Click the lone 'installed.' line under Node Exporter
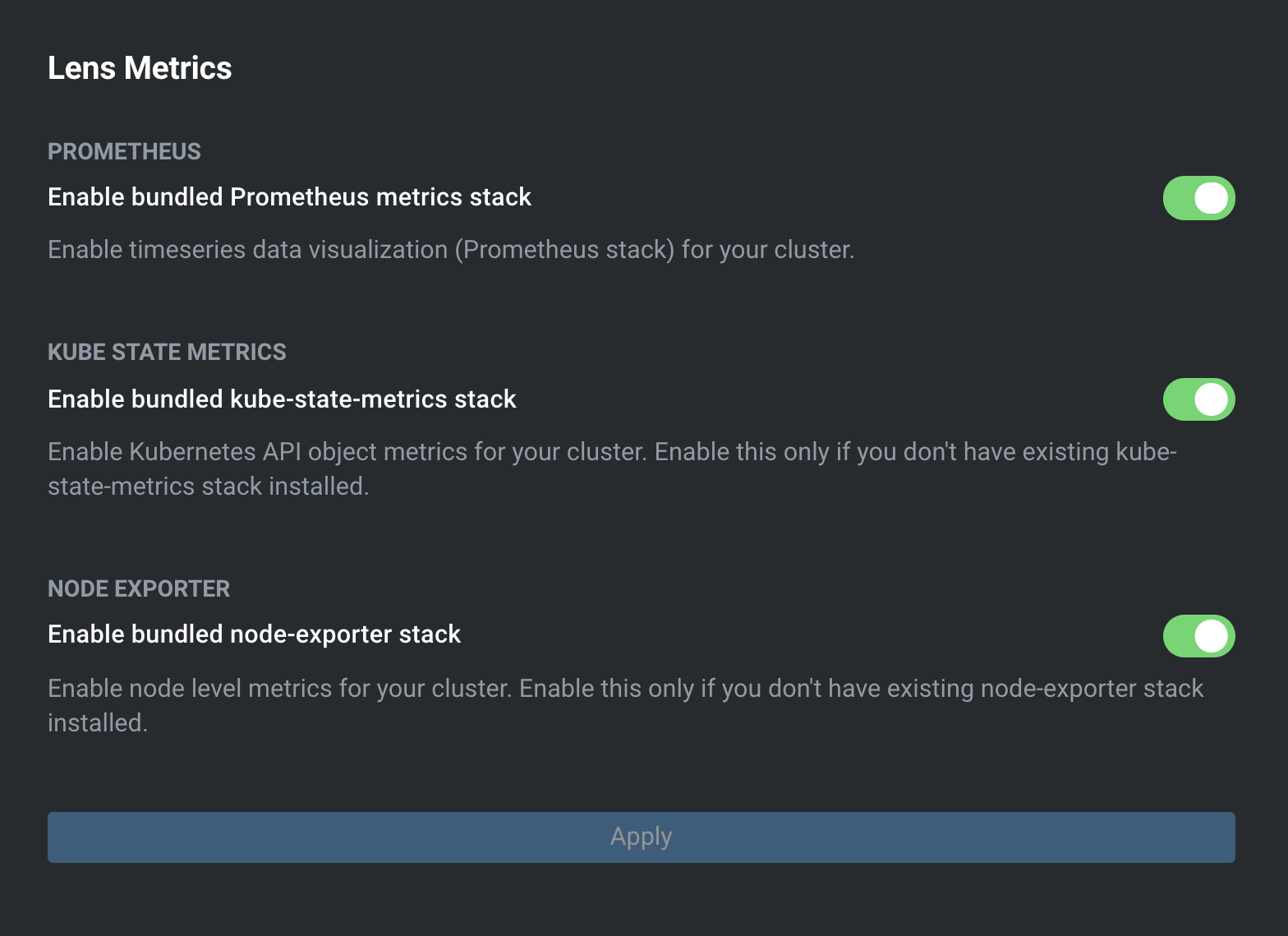Screen dimensions: 1288x936 98,723
